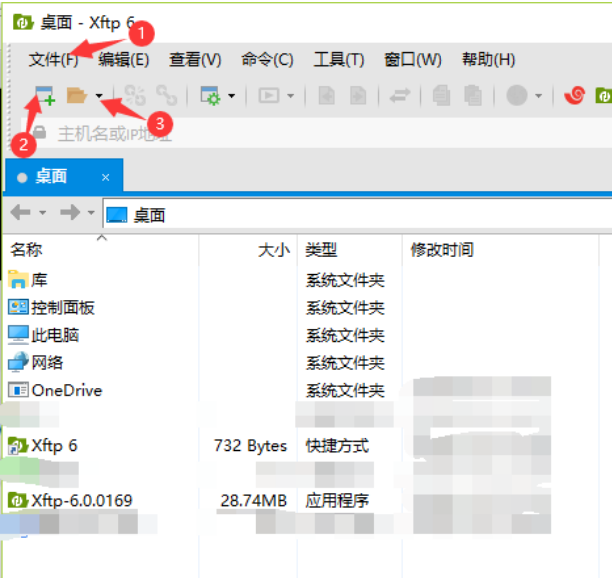This screenshot has width=612, height=578.
Task: Select the 控制面板 row
Action: coord(301,308)
